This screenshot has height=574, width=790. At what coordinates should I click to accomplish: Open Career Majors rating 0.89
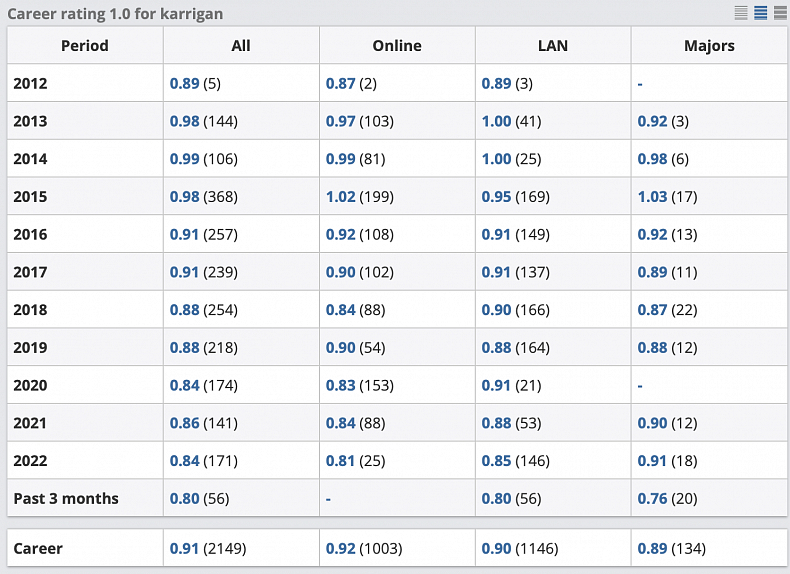click(652, 549)
